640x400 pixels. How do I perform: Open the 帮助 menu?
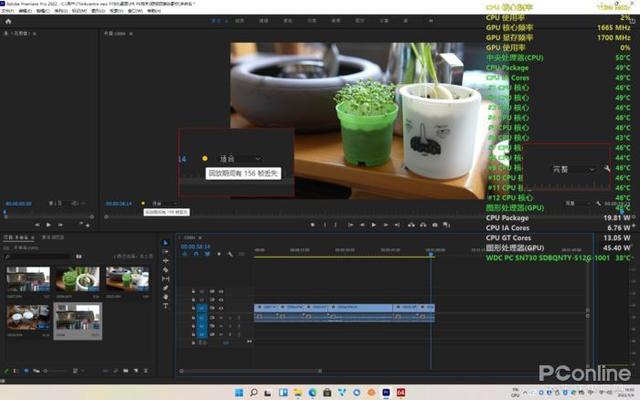tap(153, 11)
